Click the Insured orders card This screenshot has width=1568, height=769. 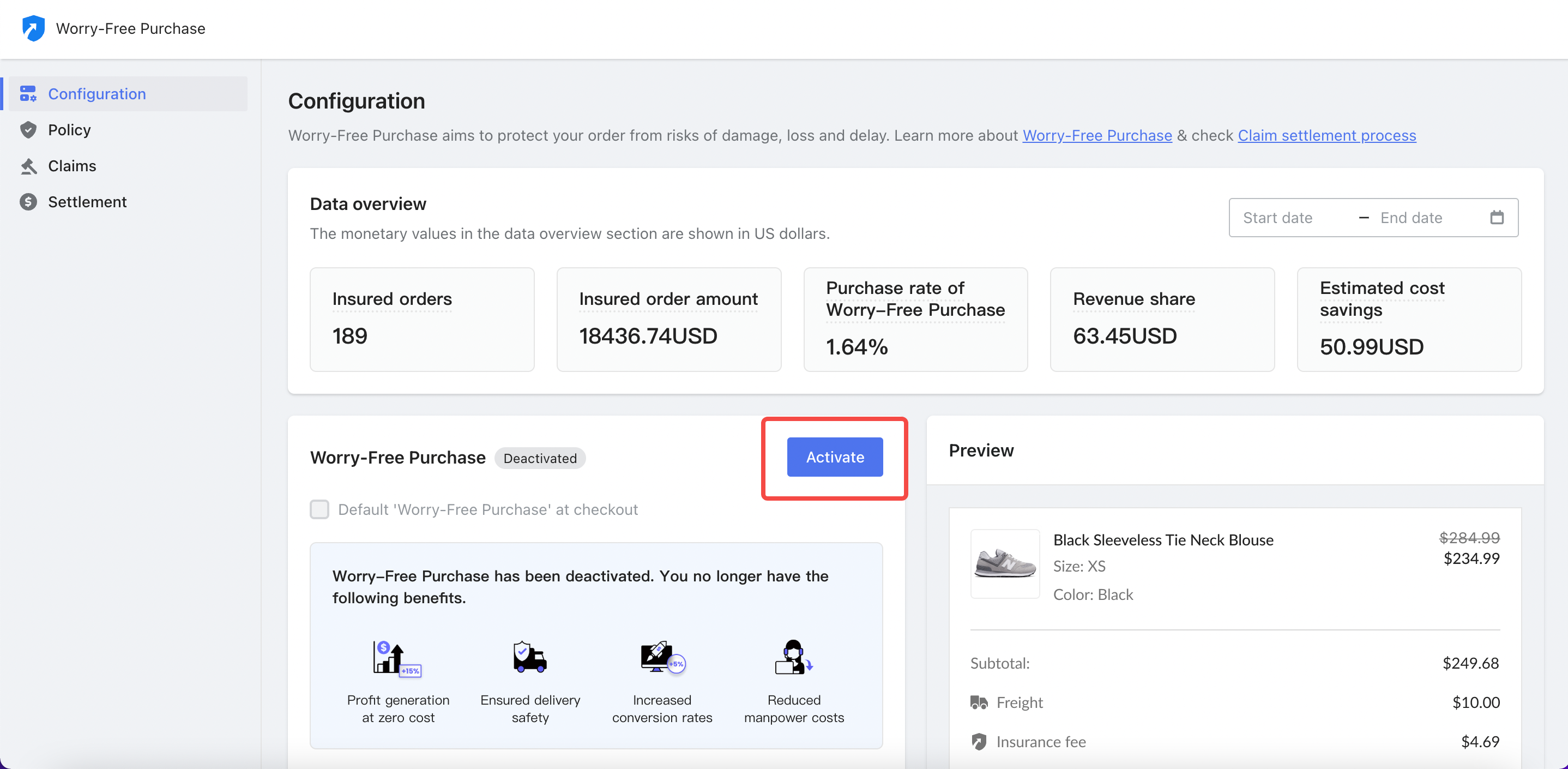point(422,320)
